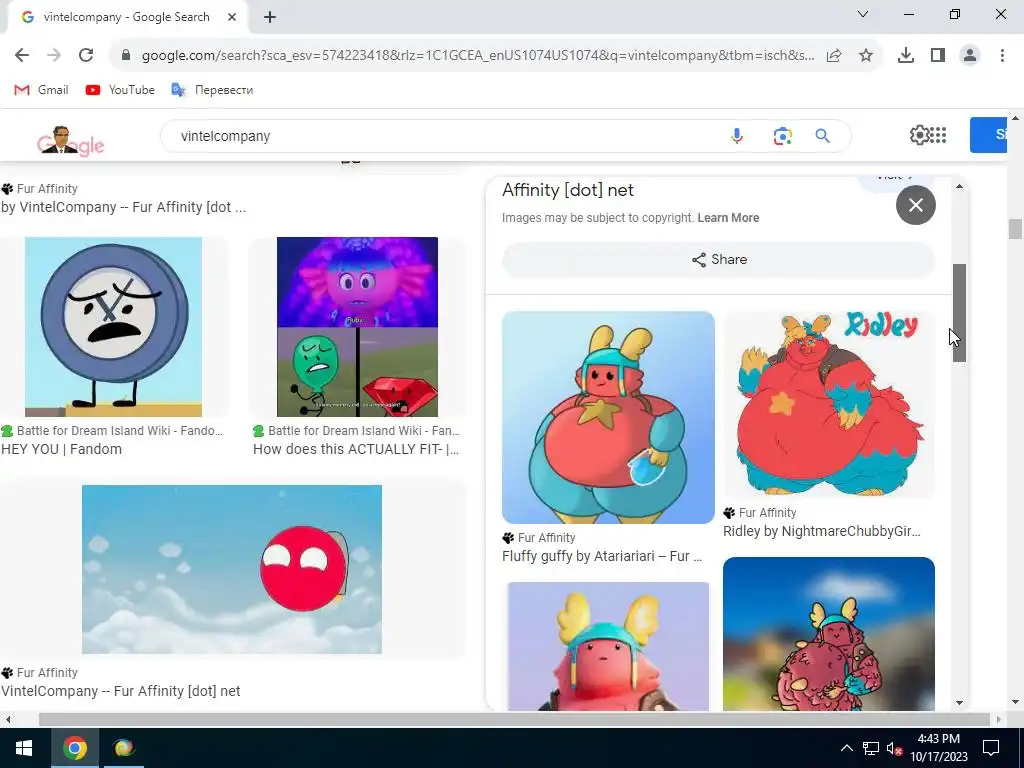Open Fluffy guffy by Atariariari link

[602, 556]
